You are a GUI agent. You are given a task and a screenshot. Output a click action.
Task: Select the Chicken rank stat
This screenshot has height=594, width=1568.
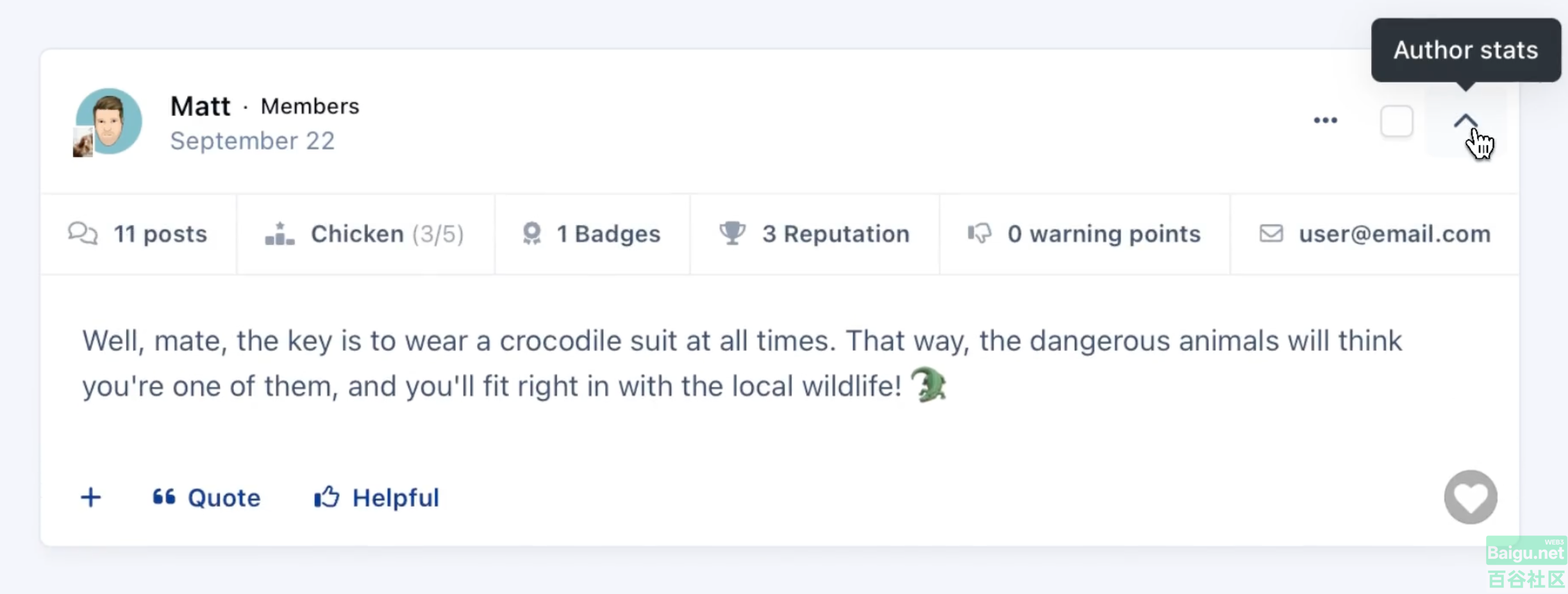point(365,234)
